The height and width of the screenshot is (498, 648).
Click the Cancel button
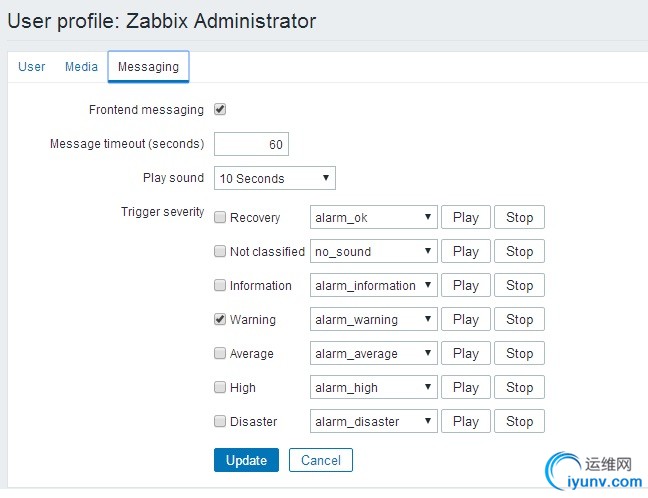coord(321,460)
